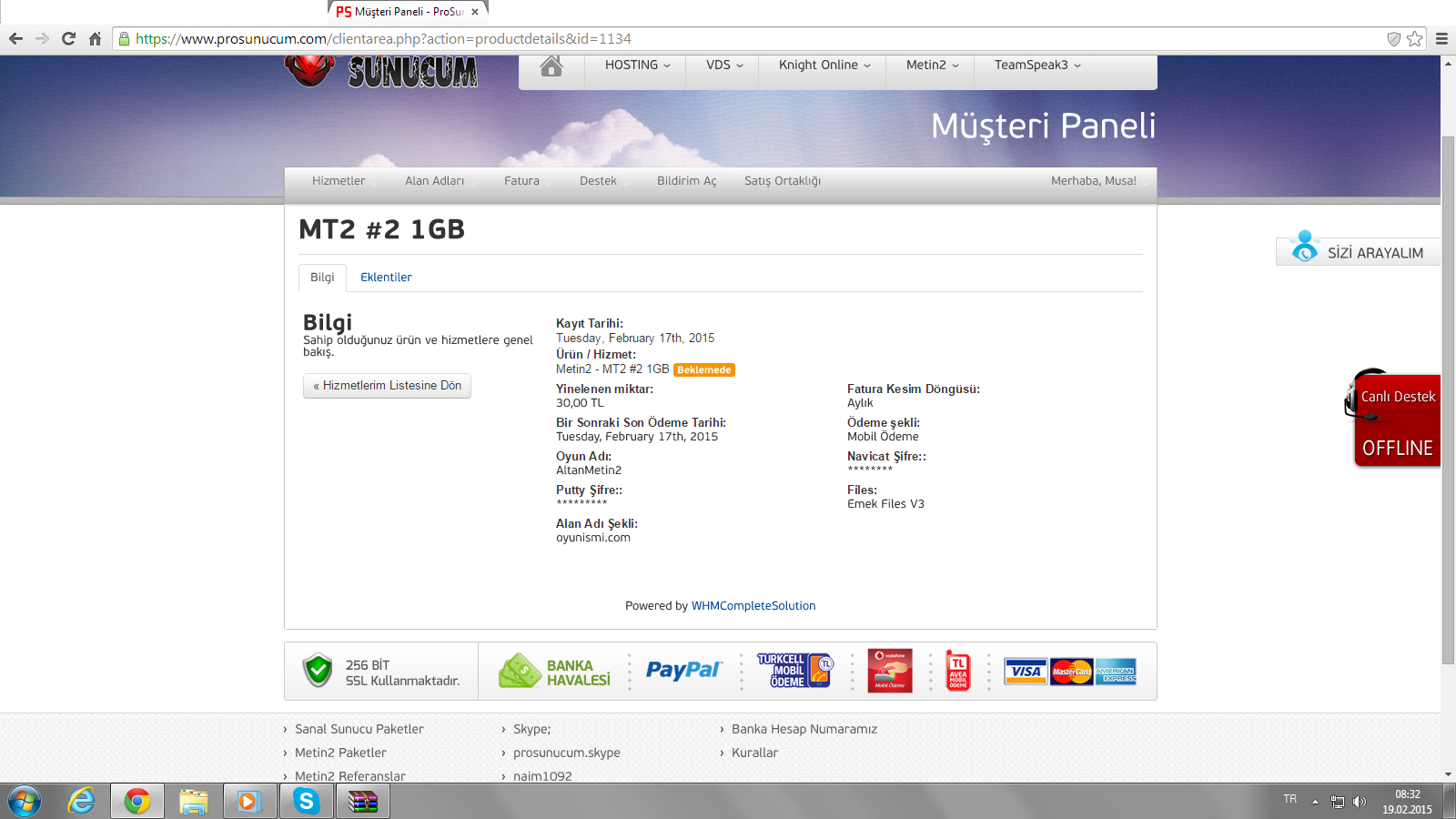
Task: Click the American Express logo
Action: click(1116, 672)
